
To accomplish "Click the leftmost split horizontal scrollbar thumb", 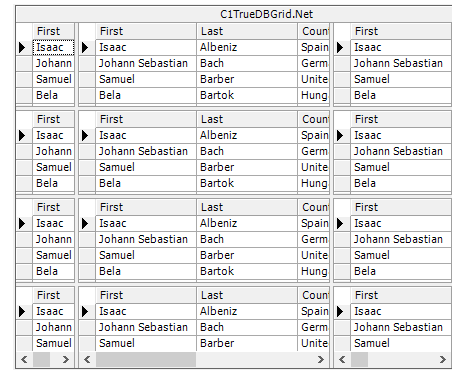I will pos(41,359).
